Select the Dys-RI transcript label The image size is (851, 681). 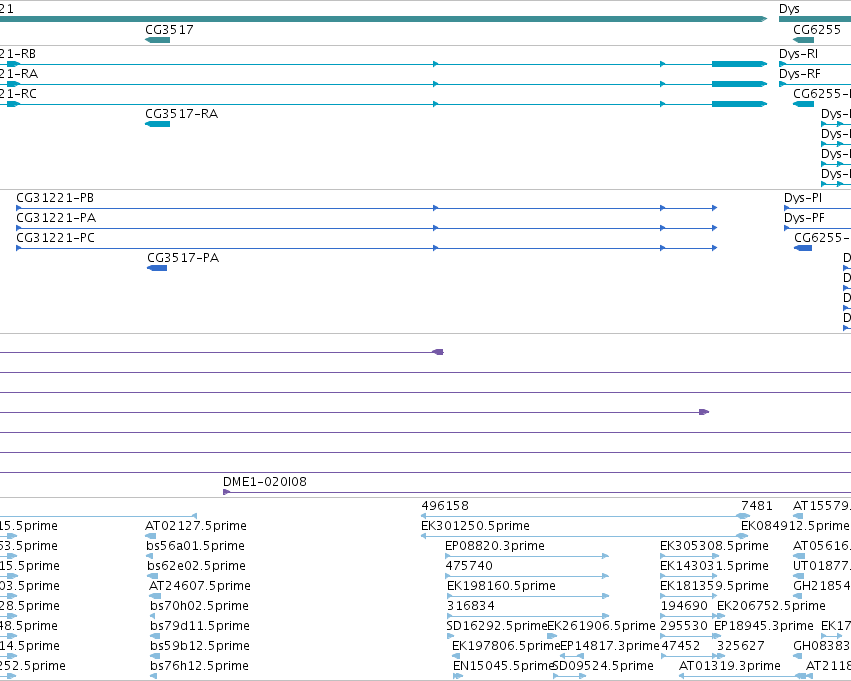coord(798,54)
